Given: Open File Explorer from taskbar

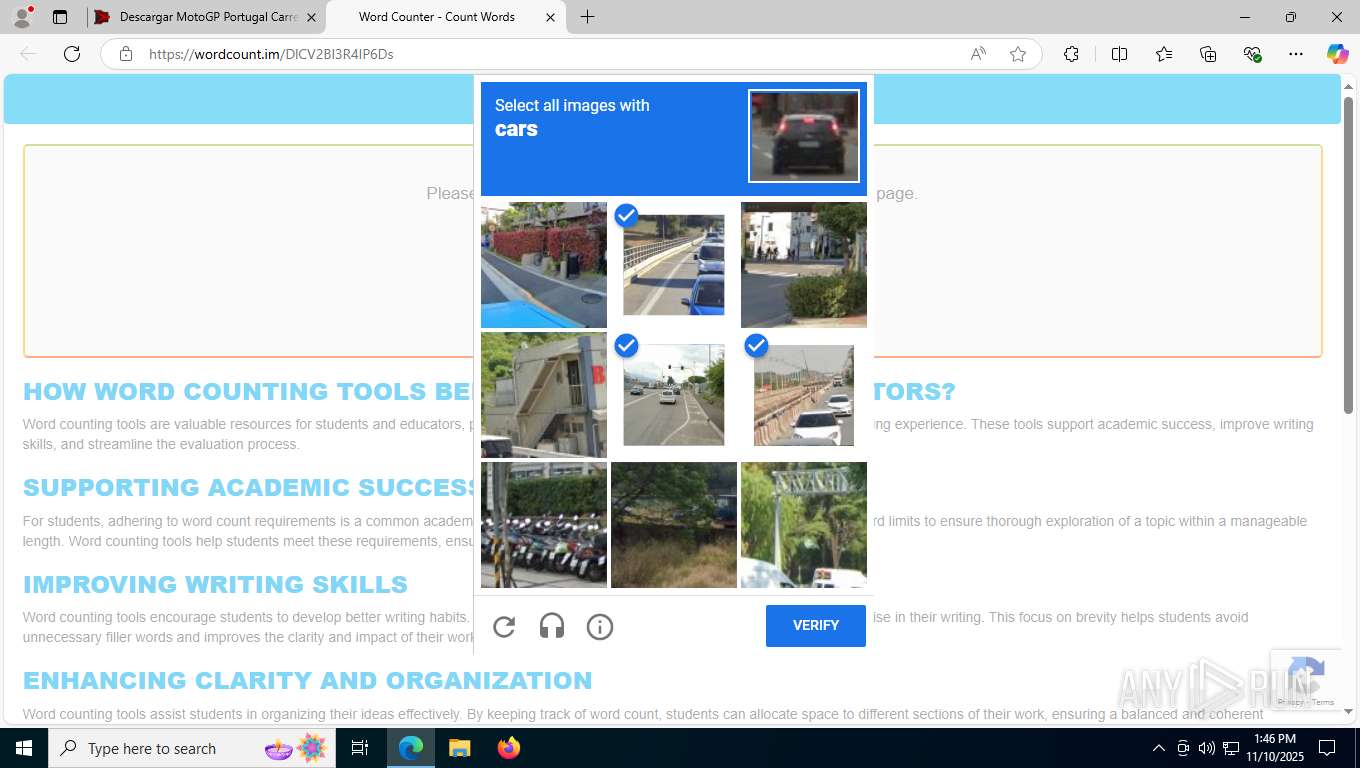Looking at the screenshot, I should coord(459,748).
